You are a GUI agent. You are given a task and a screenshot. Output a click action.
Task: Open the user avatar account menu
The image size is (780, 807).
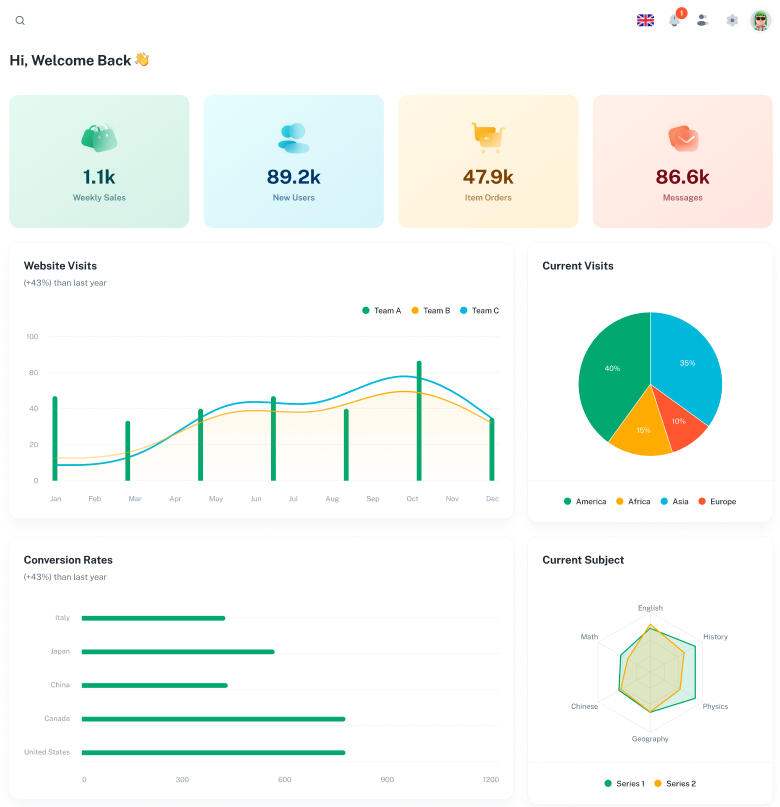[x=761, y=20]
